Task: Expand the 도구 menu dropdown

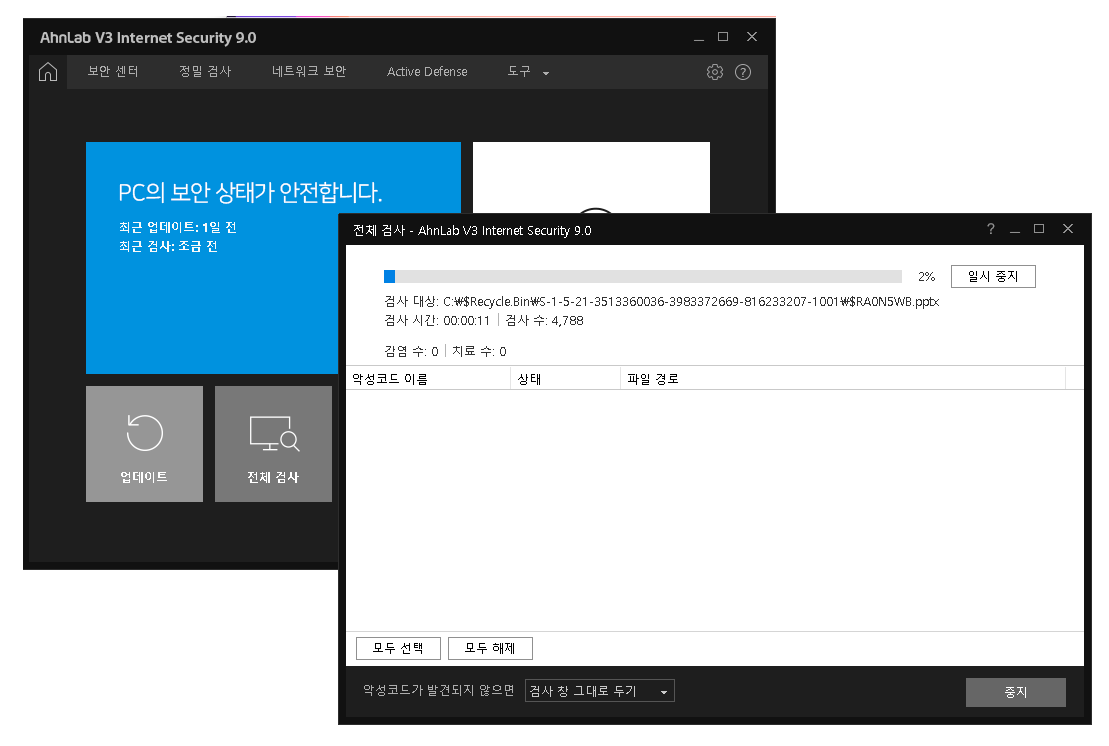Action: tap(528, 71)
